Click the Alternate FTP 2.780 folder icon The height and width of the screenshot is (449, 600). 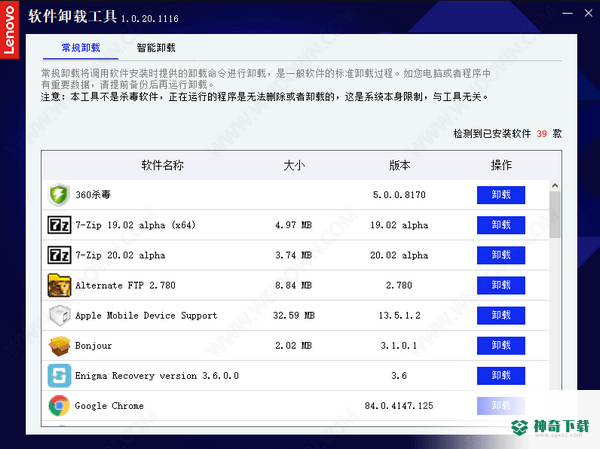pyautogui.click(x=59, y=285)
